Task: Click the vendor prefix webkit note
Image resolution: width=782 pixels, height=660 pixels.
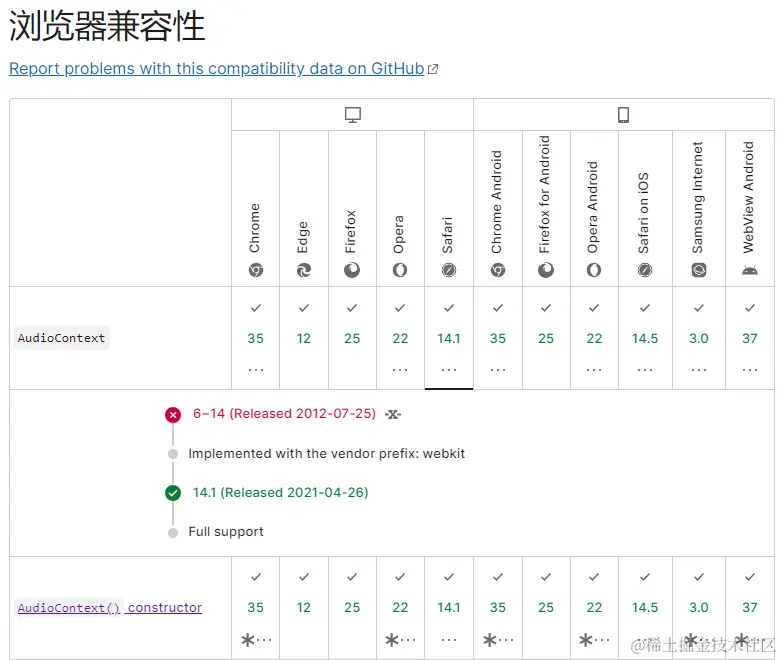Action: click(x=326, y=453)
